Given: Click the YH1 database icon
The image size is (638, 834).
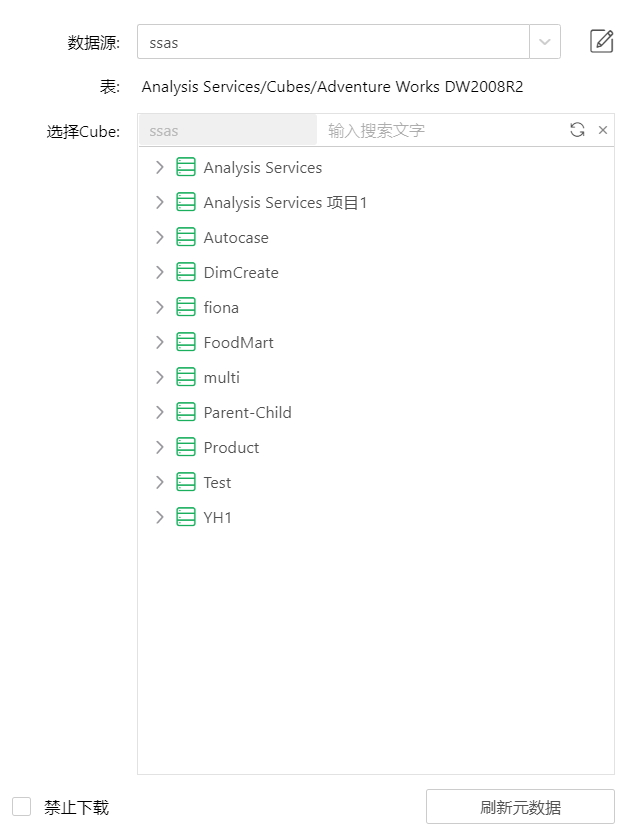Looking at the screenshot, I should [186, 517].
